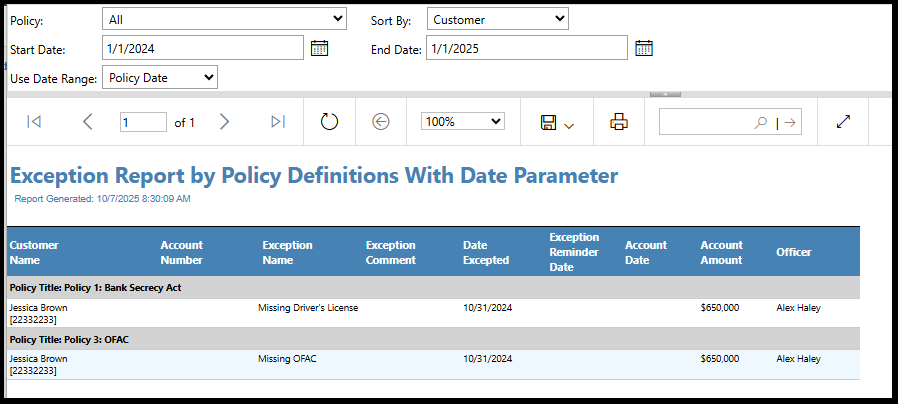Click the Start Date text field

click(202, 48)
